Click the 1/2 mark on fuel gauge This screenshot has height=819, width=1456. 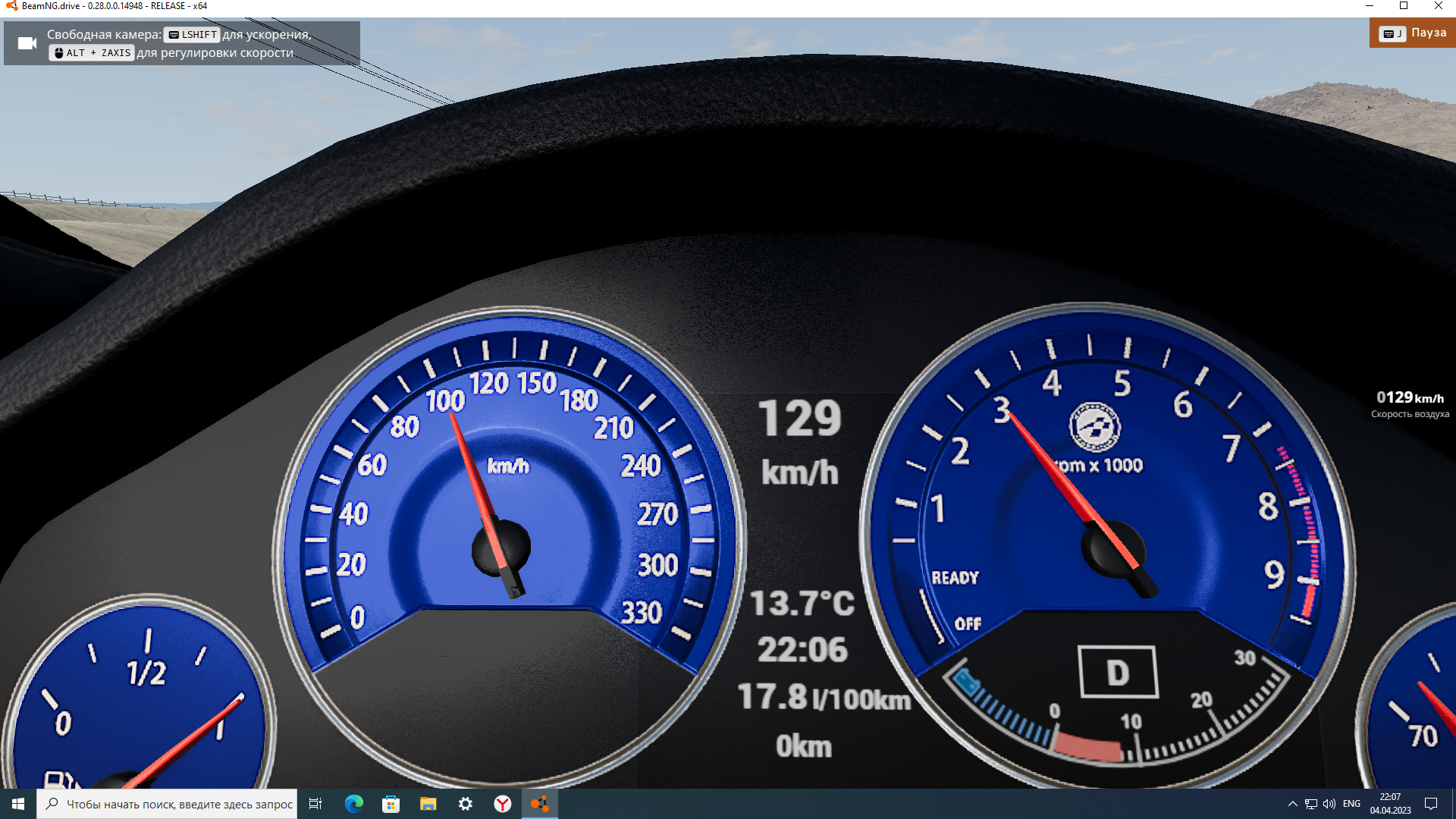146,673
